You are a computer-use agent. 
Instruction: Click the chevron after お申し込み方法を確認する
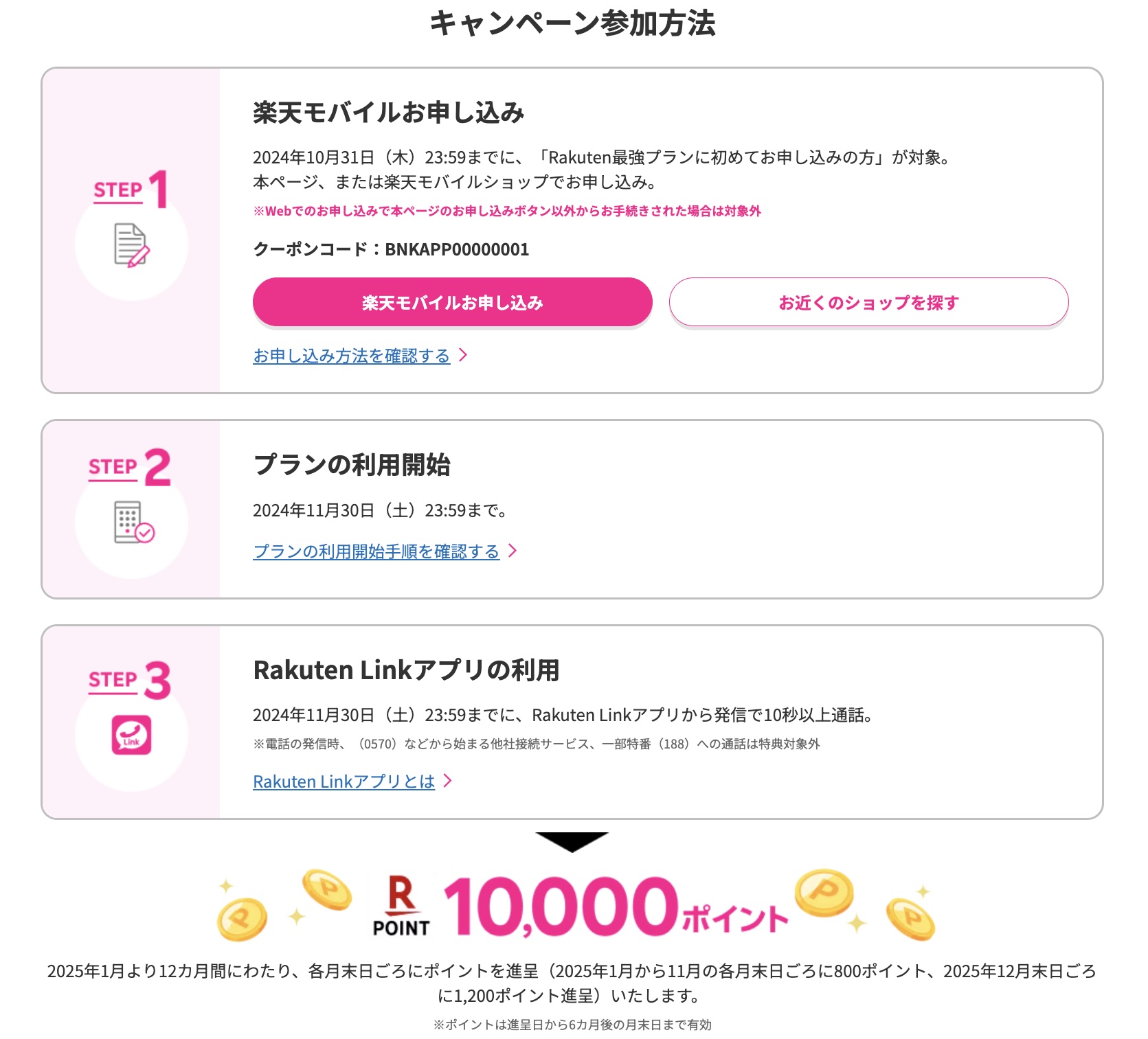pos(464,355)
